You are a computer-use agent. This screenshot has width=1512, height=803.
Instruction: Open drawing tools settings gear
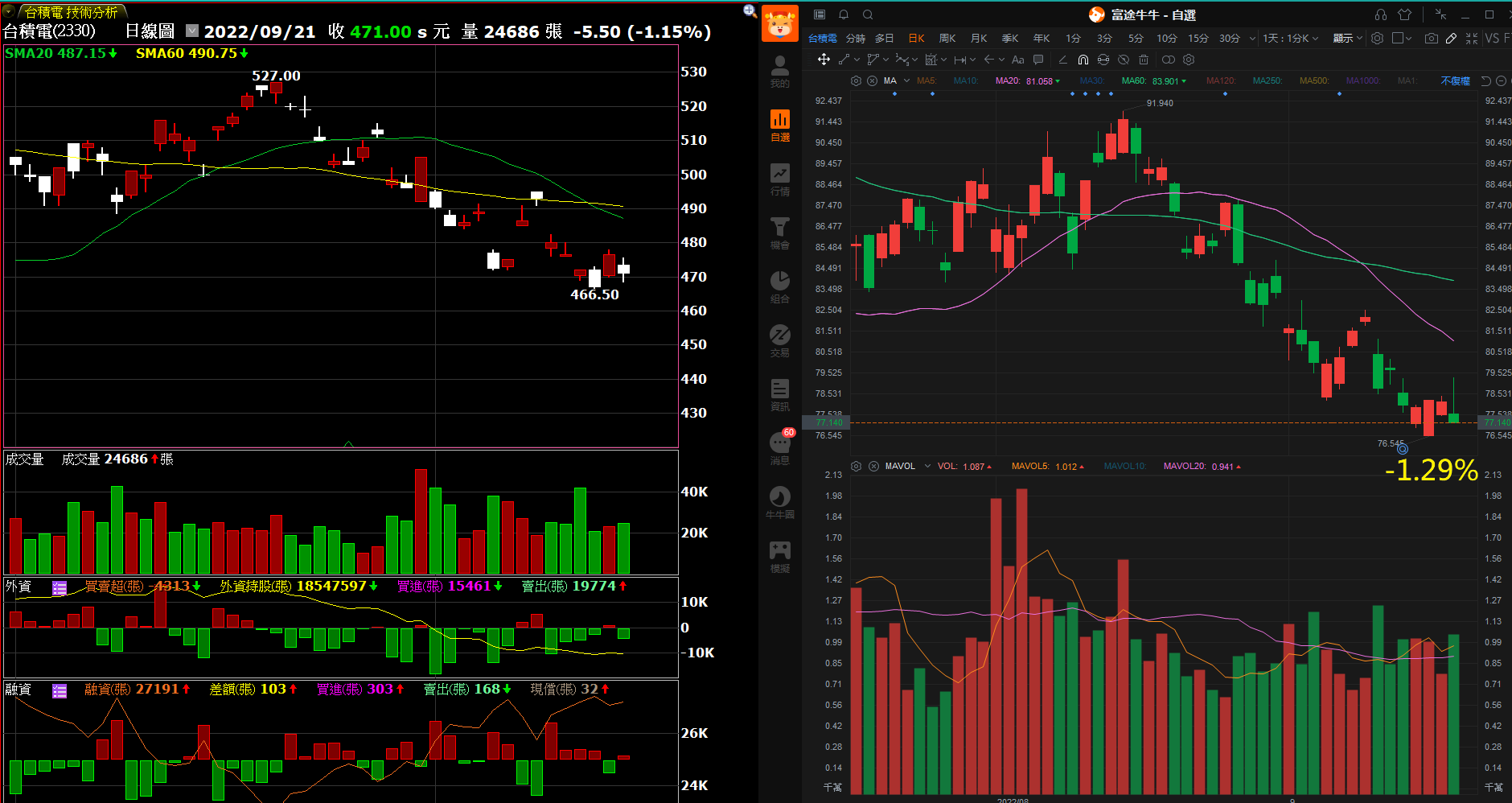click(x=1189, y=60)
